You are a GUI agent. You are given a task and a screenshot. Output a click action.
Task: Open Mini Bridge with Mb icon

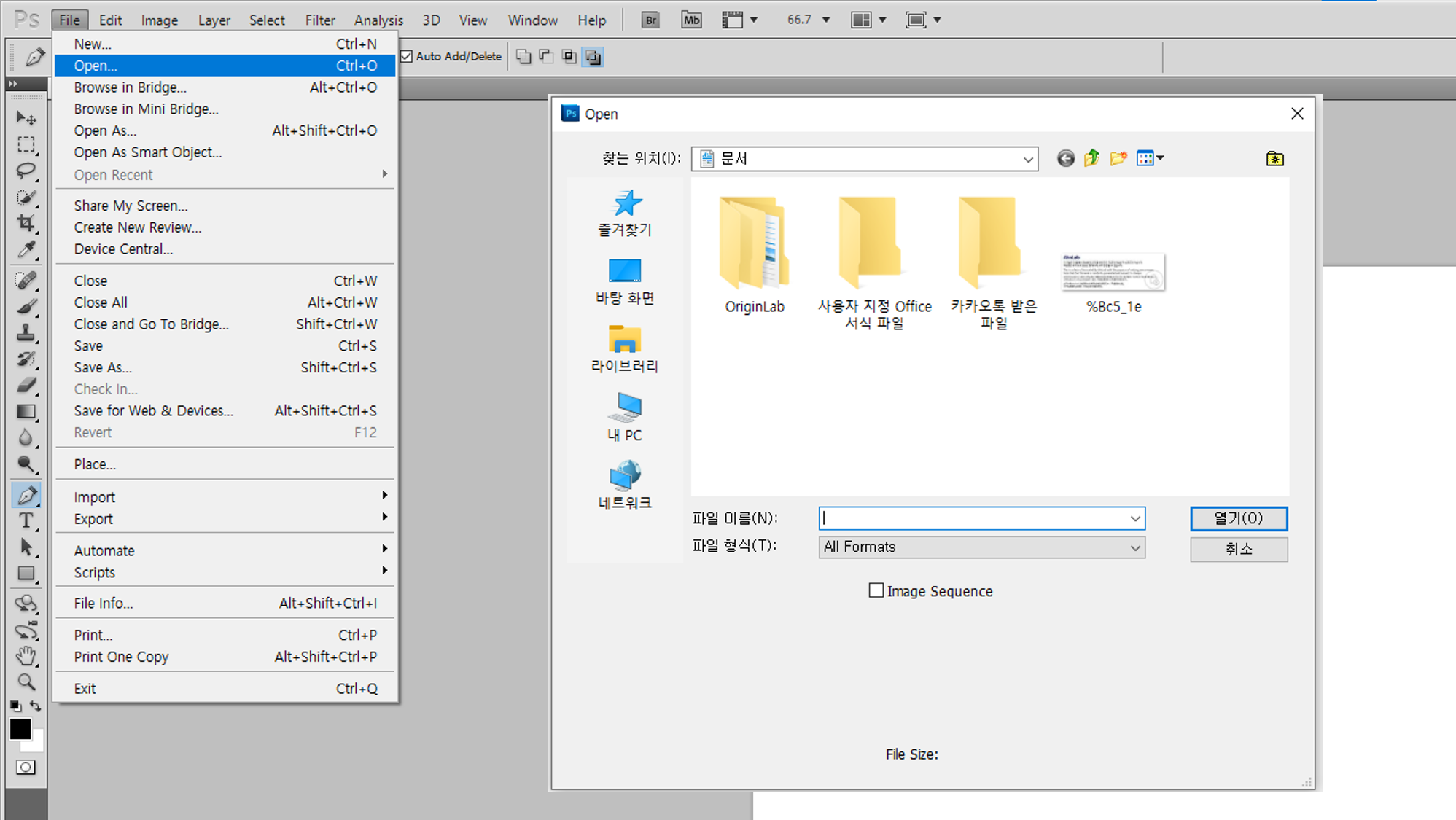[x=690, y=20]
